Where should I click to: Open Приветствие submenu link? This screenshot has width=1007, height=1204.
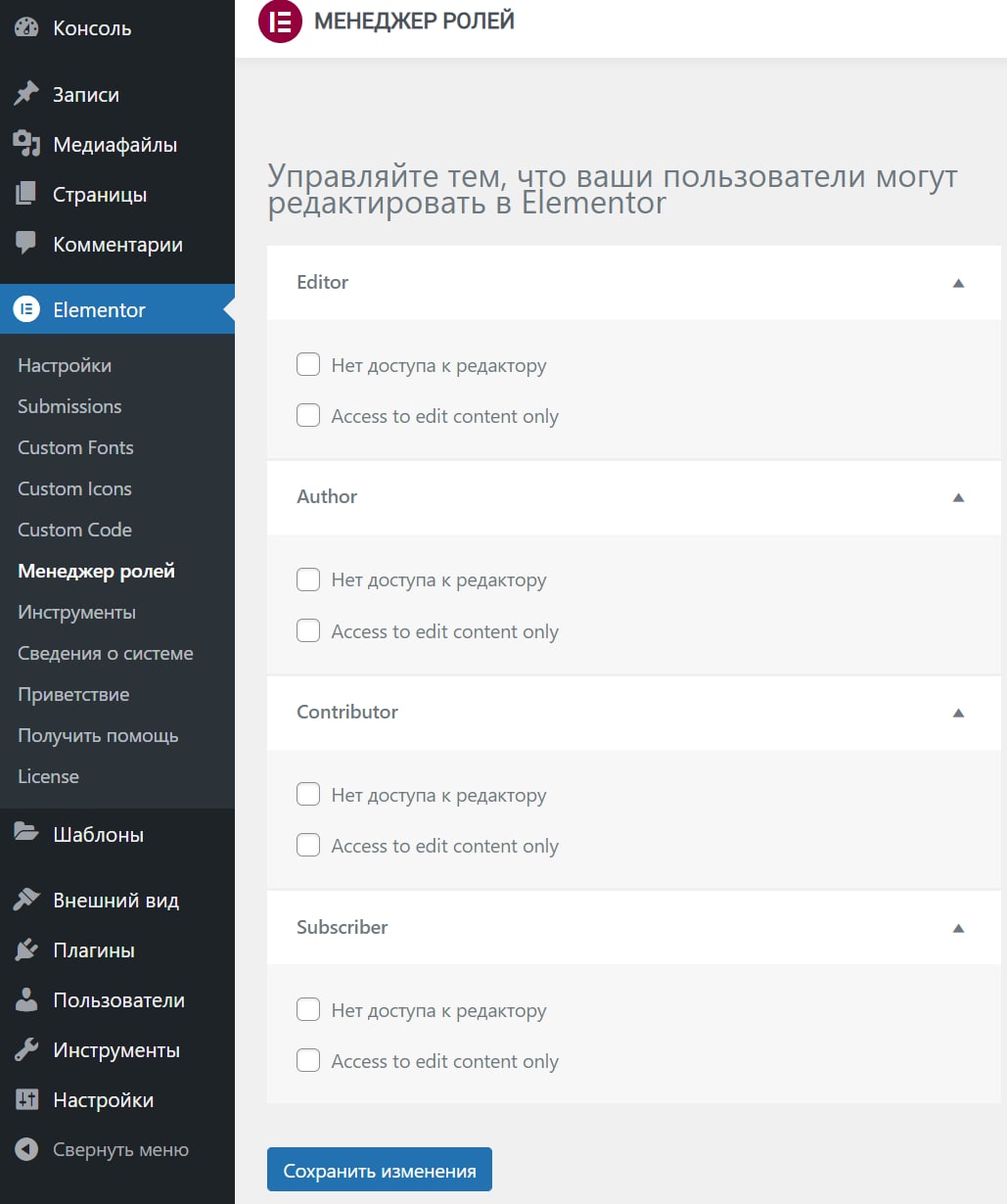point(73,694)
